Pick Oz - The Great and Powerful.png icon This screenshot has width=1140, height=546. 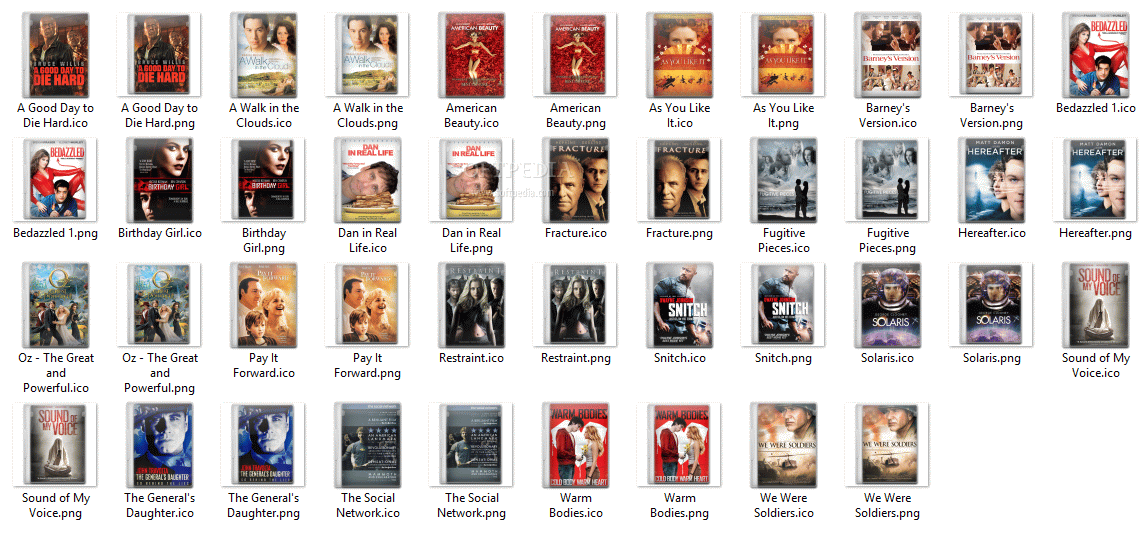(x=160, y=305)
